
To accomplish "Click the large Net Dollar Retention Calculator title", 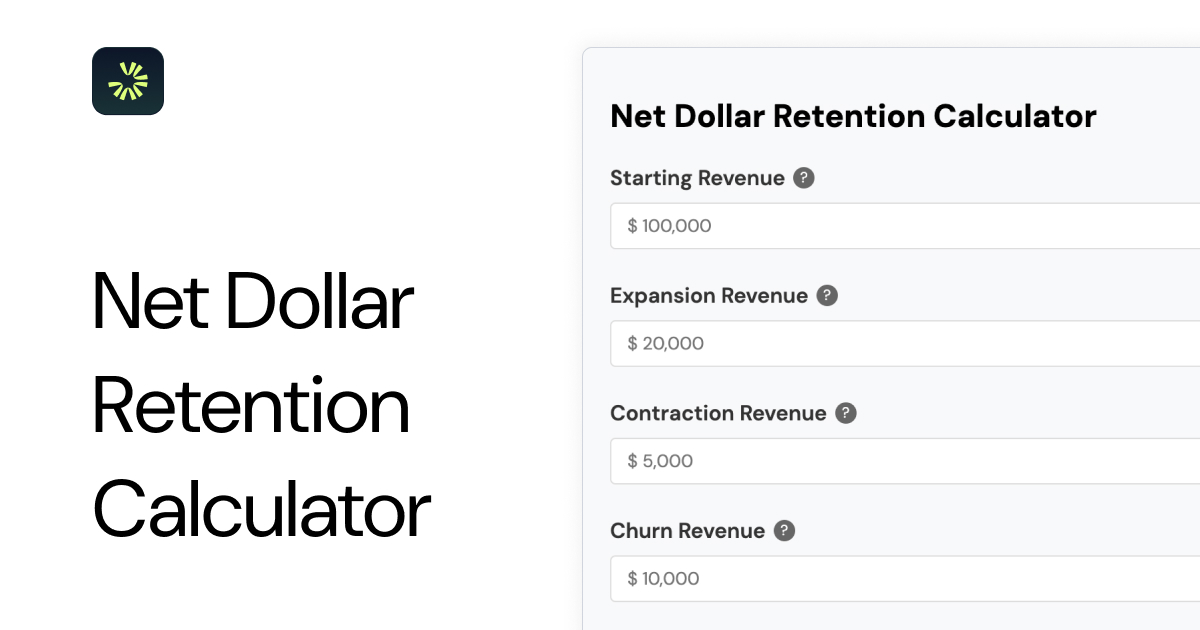I will pos(260,405).
